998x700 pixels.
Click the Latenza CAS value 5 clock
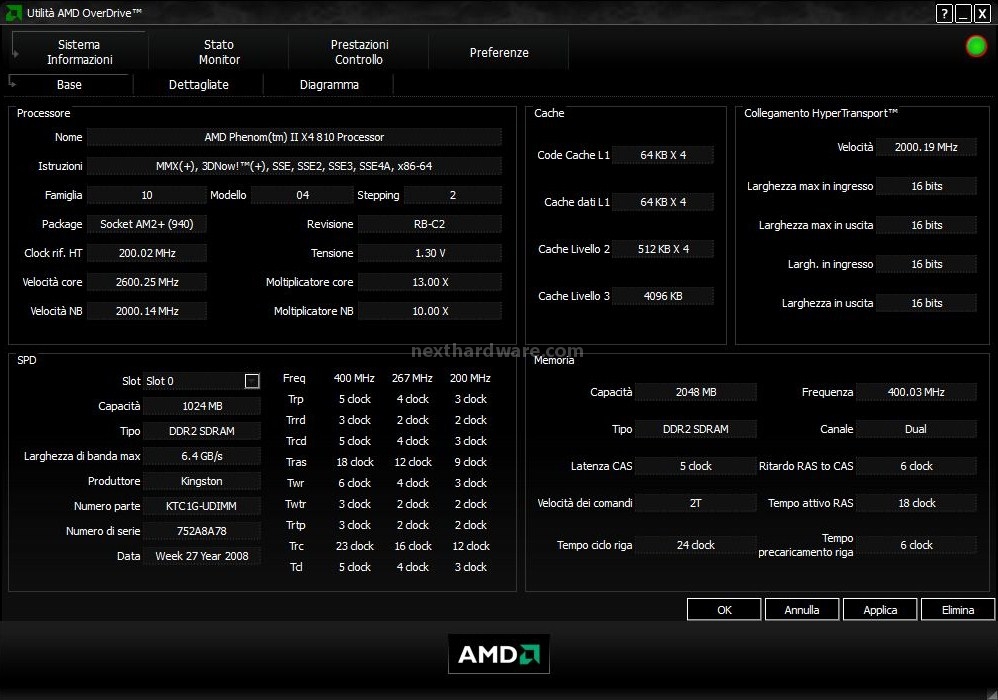696,466
